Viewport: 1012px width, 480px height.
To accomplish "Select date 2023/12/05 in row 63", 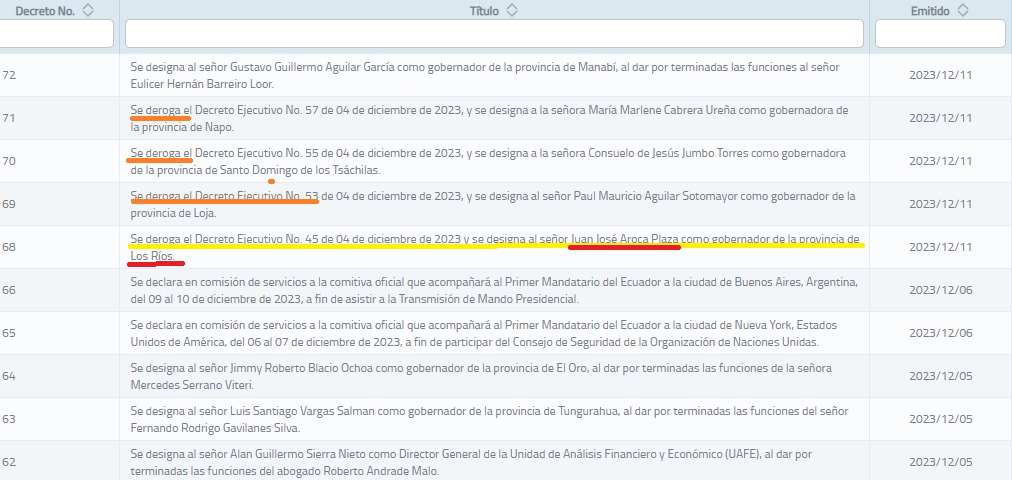I will [940, 419].
